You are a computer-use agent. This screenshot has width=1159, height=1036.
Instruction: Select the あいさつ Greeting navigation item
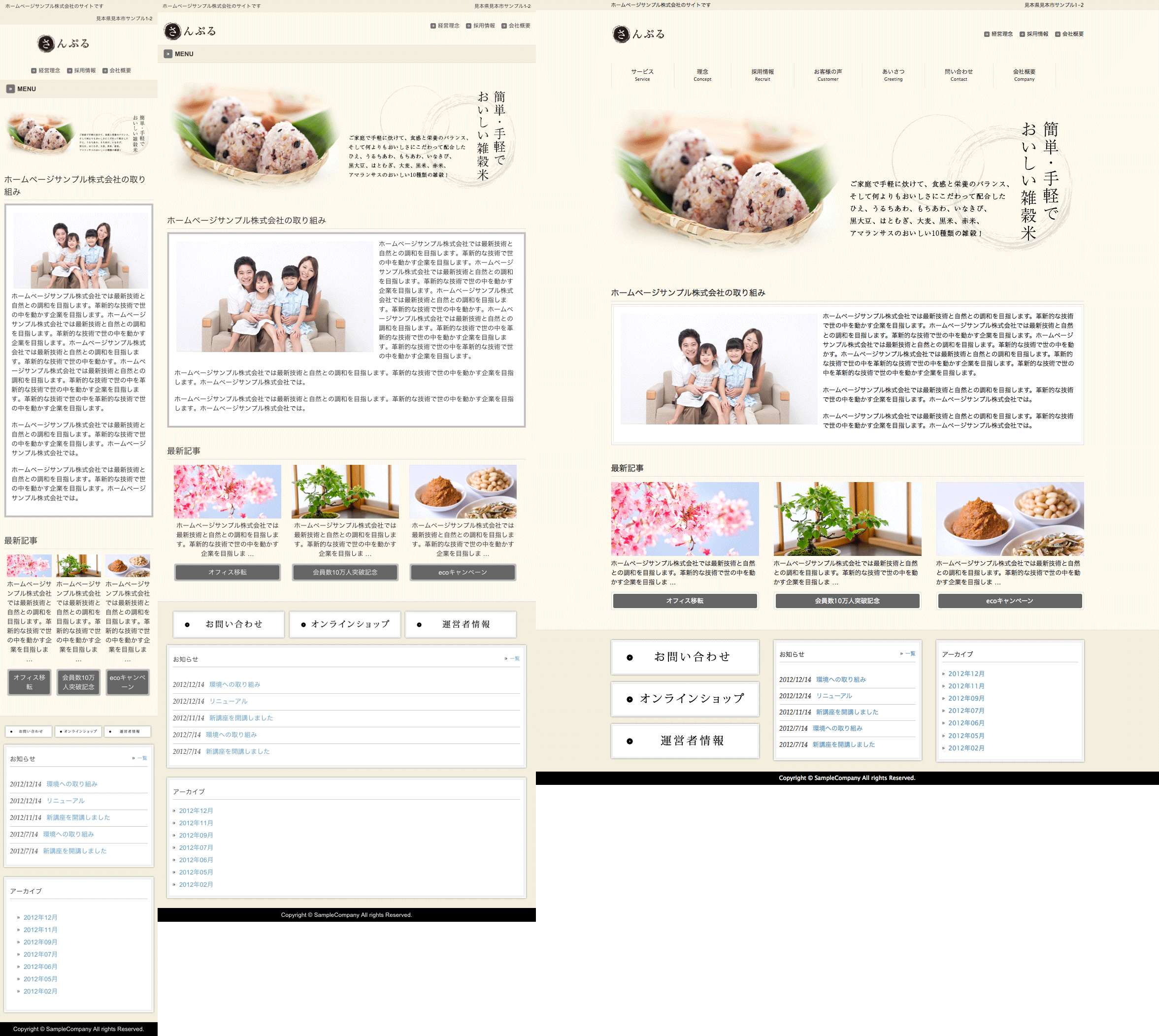point(893,74)
